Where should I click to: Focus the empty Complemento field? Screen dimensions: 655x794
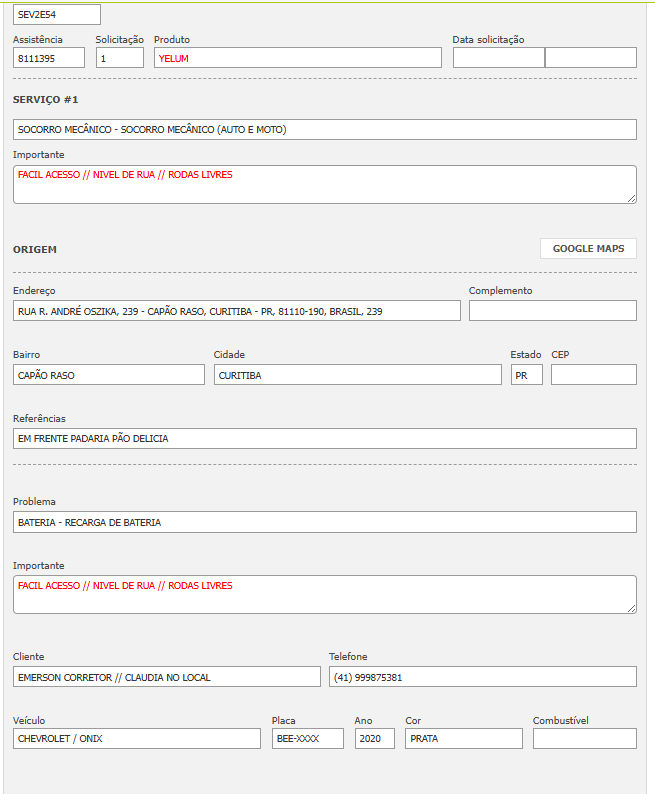[x=552, y=311]
